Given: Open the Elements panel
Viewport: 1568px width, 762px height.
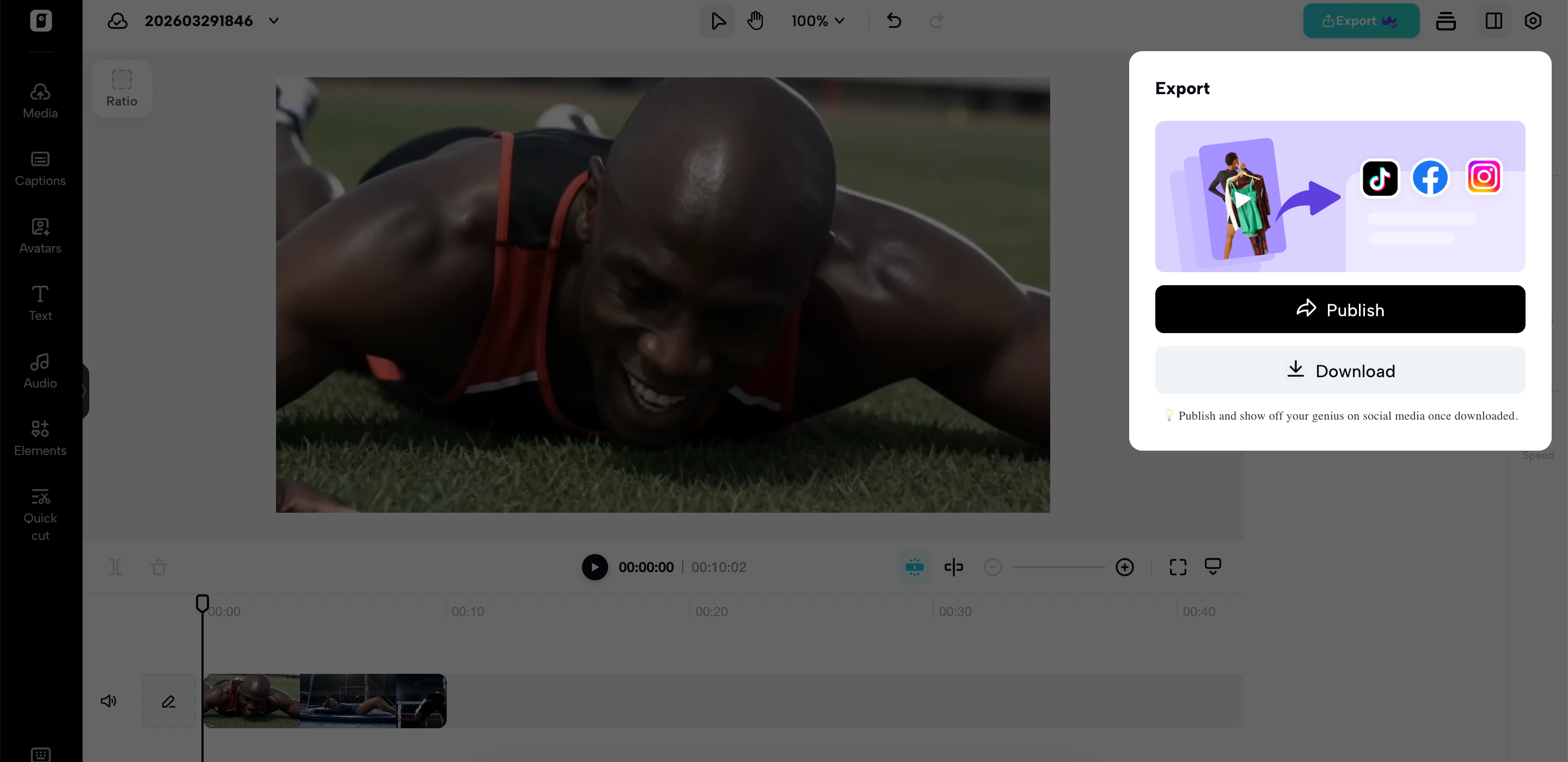Looking at the screenshot, I should click(x=40, y=438).
